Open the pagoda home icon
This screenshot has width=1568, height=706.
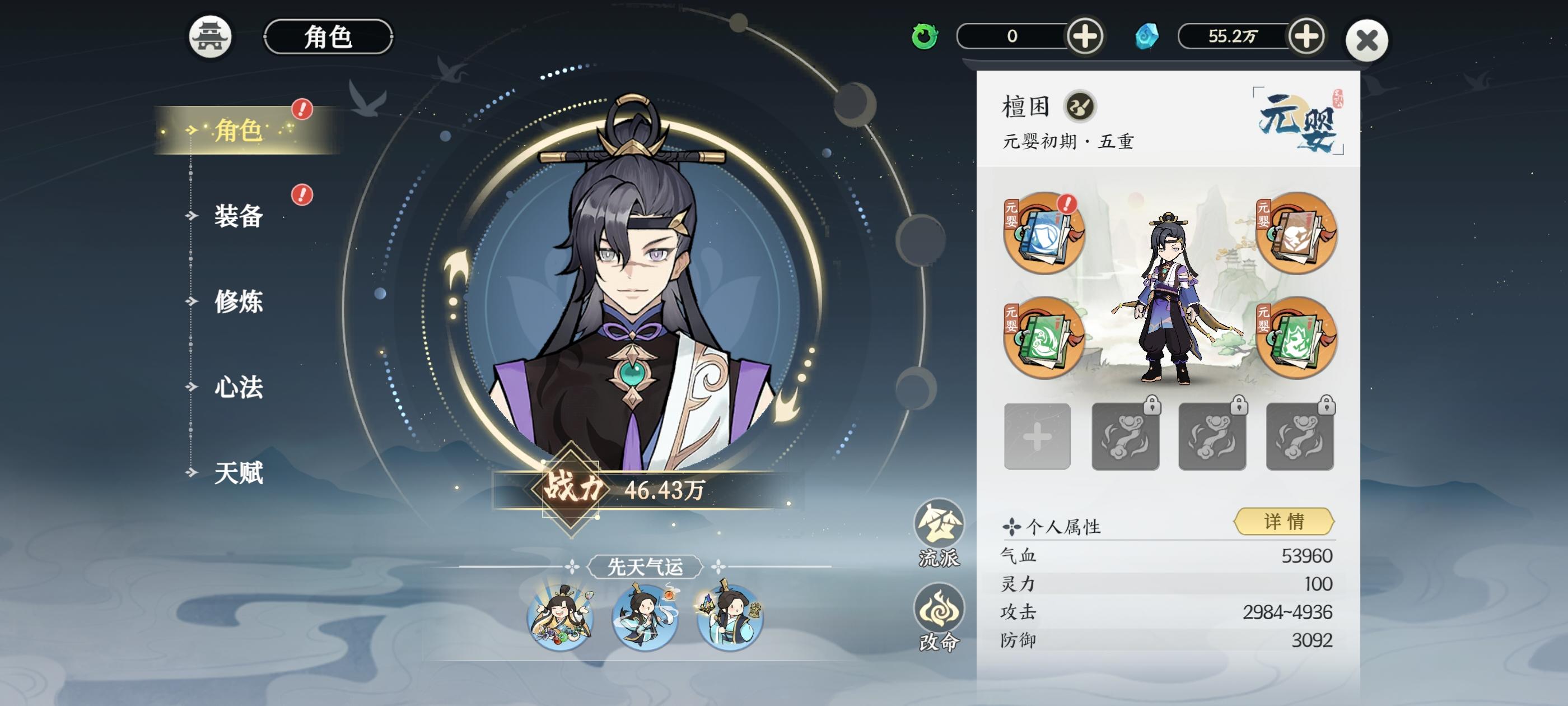coord(210,37)
